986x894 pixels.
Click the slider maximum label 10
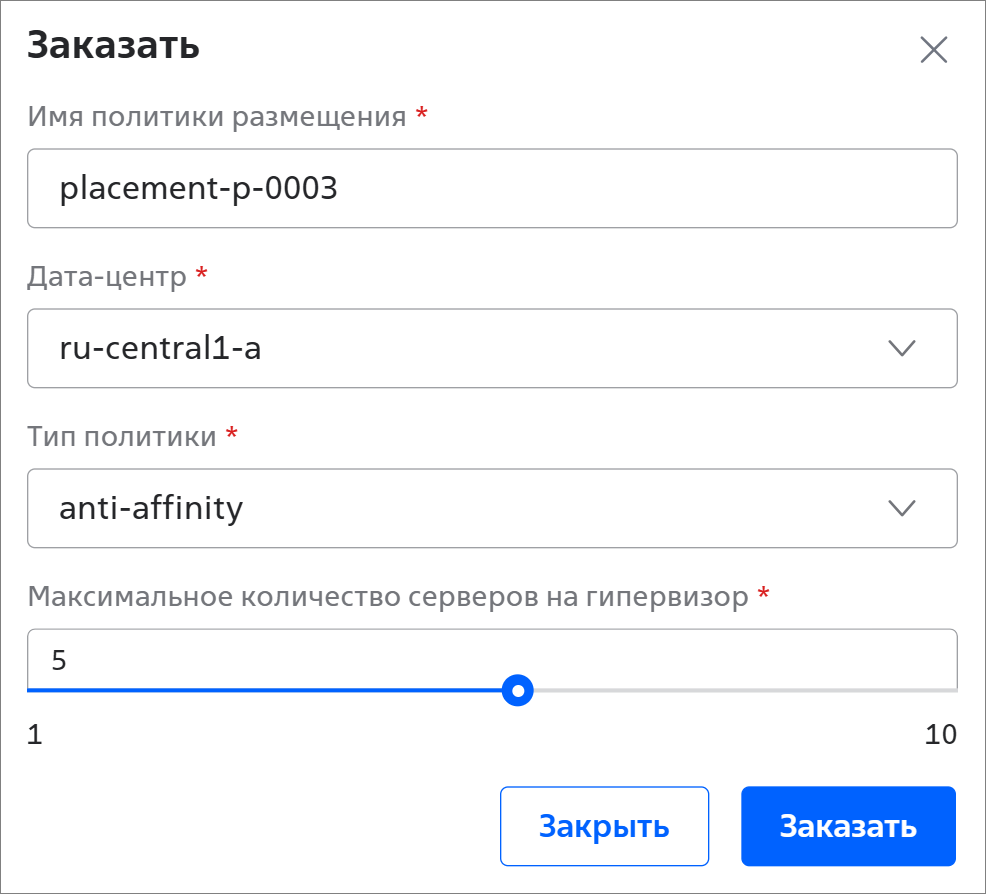[940, 735]
